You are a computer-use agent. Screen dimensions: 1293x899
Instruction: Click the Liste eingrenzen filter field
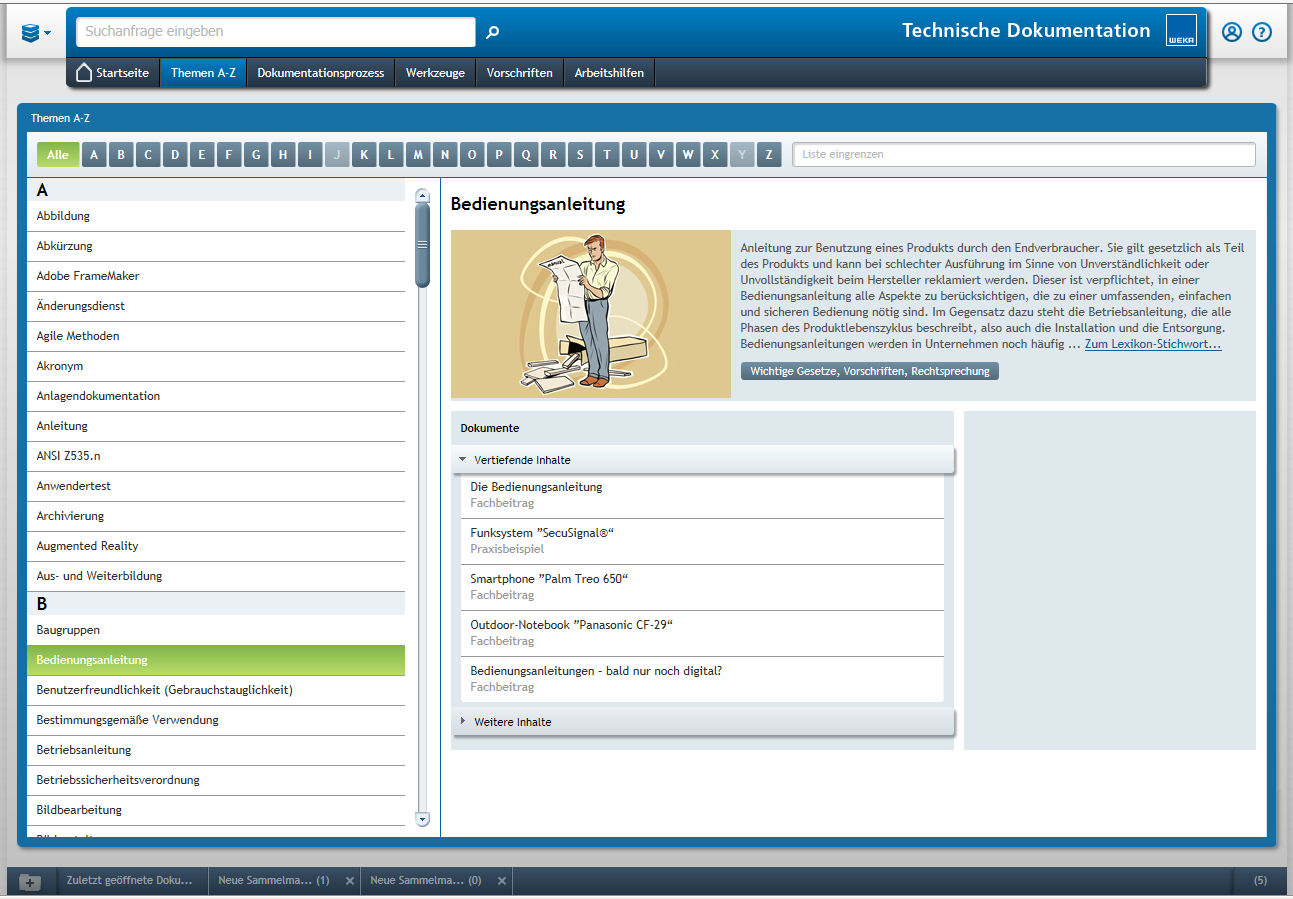(x=1023, y=155)
